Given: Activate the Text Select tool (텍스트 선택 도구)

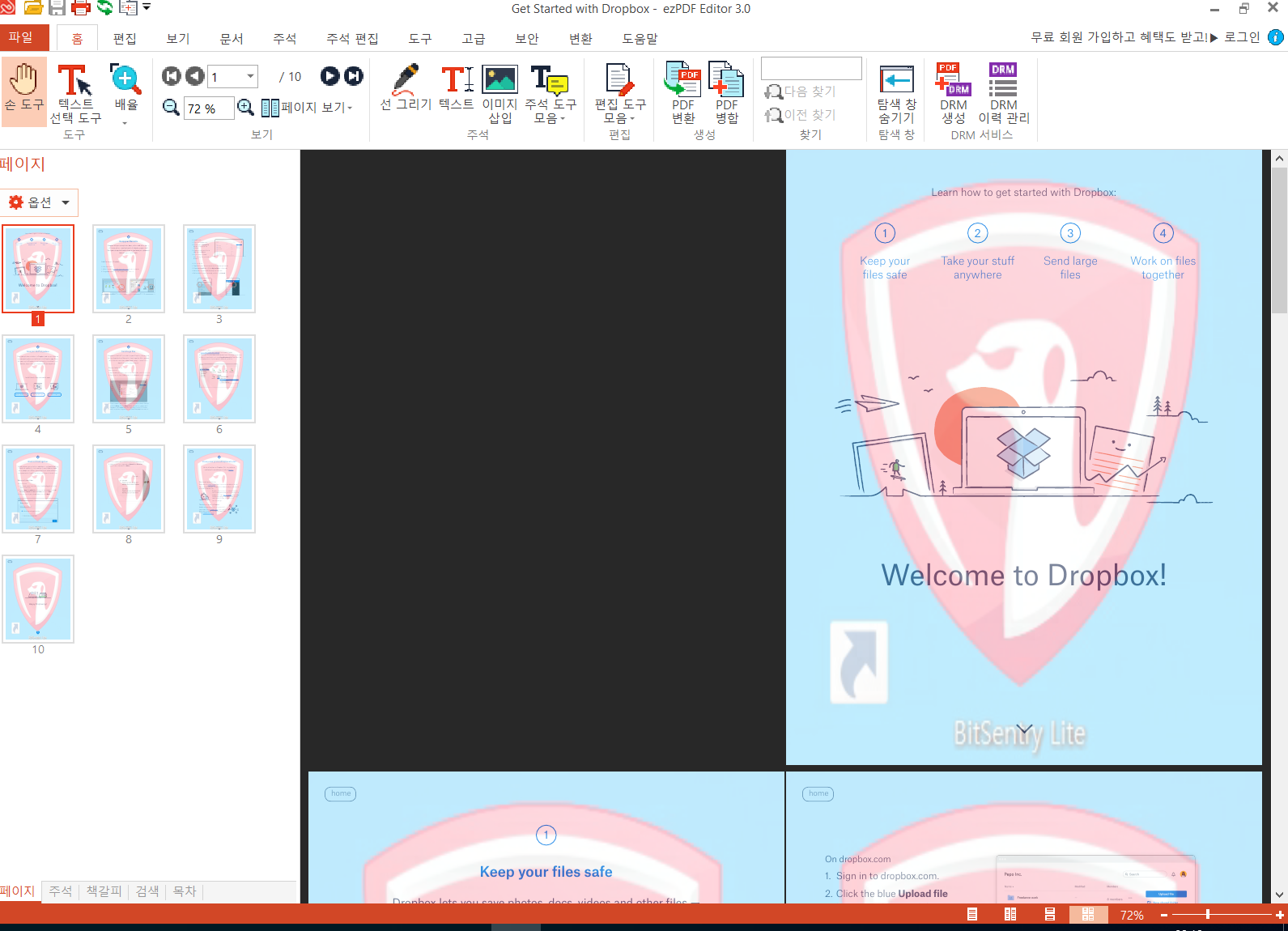Looking at the screenshot, I should coord(75,92).
